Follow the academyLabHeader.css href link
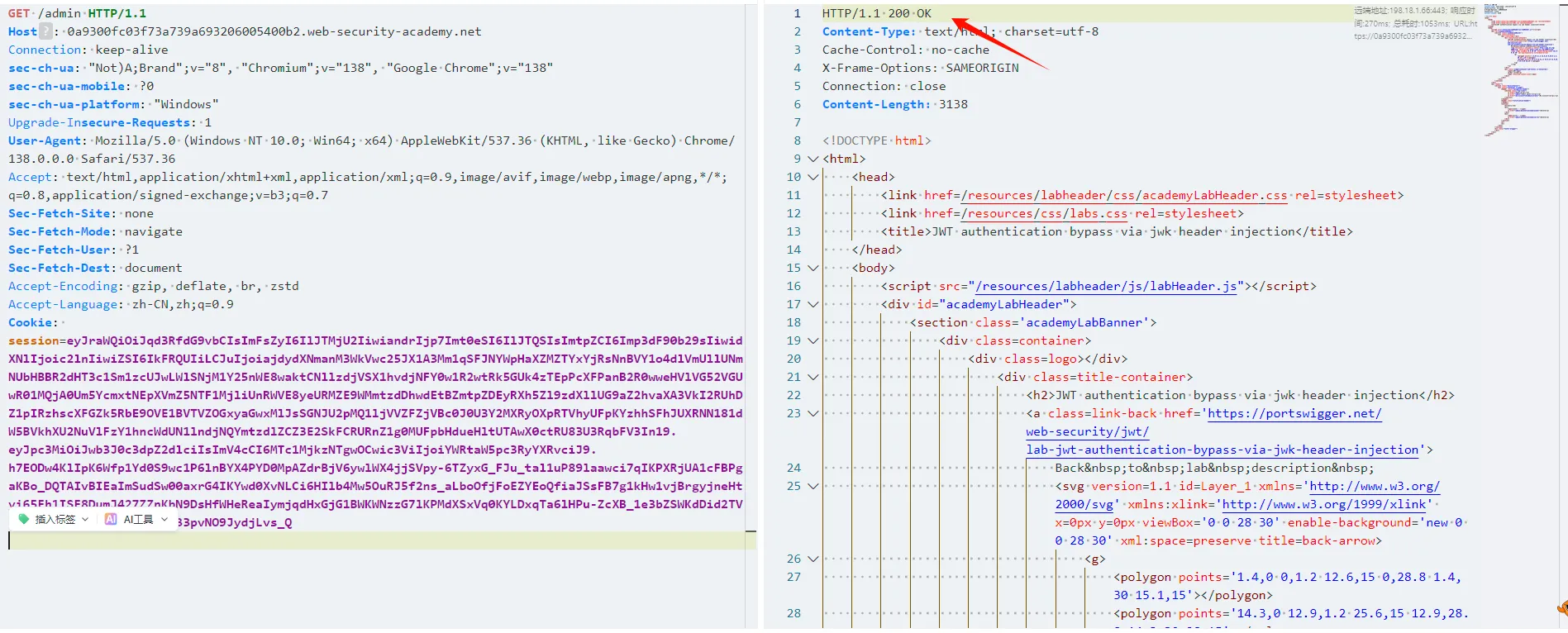Image resolution: width=1568 pixels, height=633 pixels. click(x=1124, y=195)
